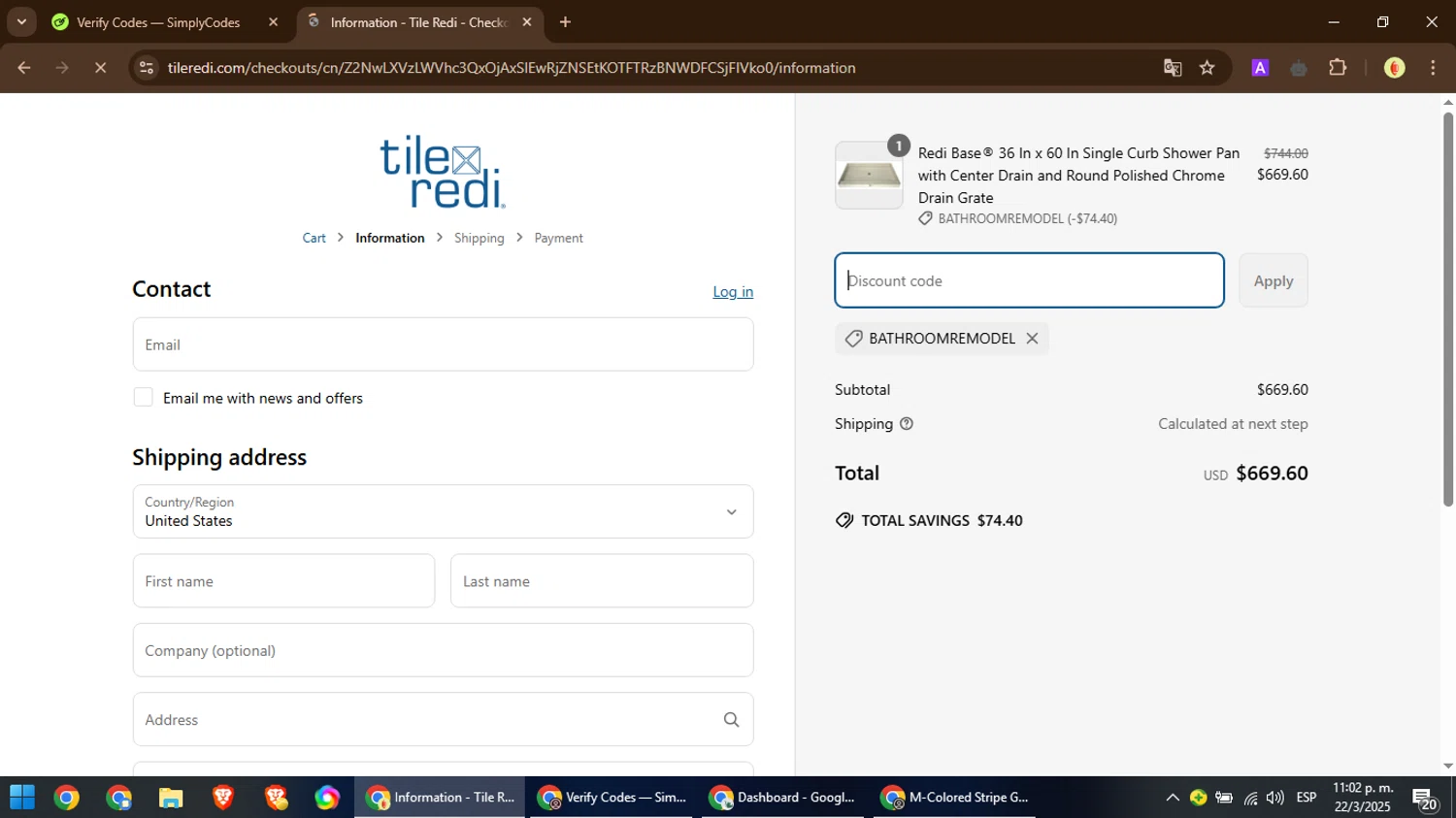Go back to previous page
Image resolution: width=1456 pixels, height=818 pixels.
[24, 68]
